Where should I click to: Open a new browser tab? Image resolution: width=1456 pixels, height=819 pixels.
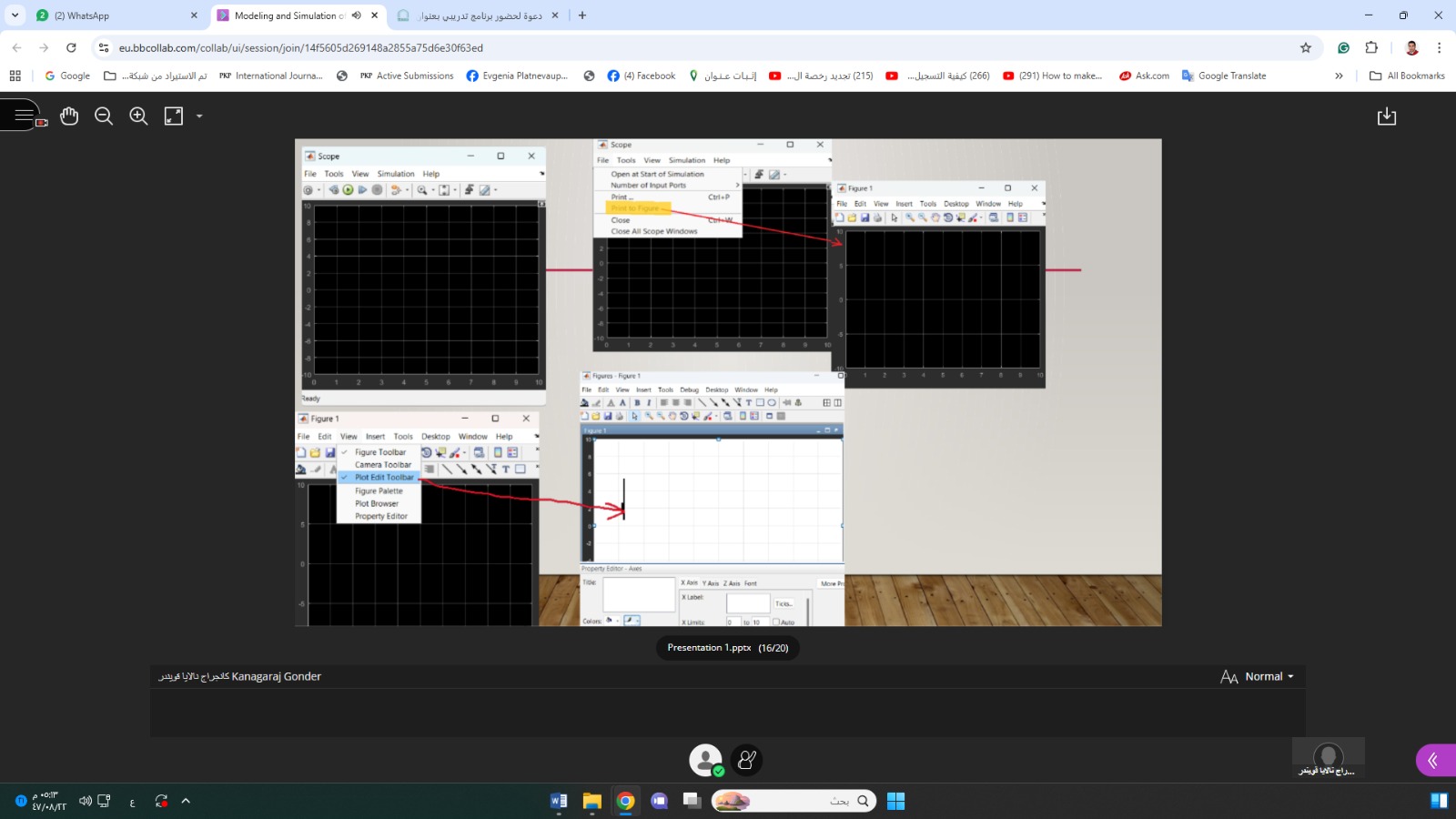point(582,15)
